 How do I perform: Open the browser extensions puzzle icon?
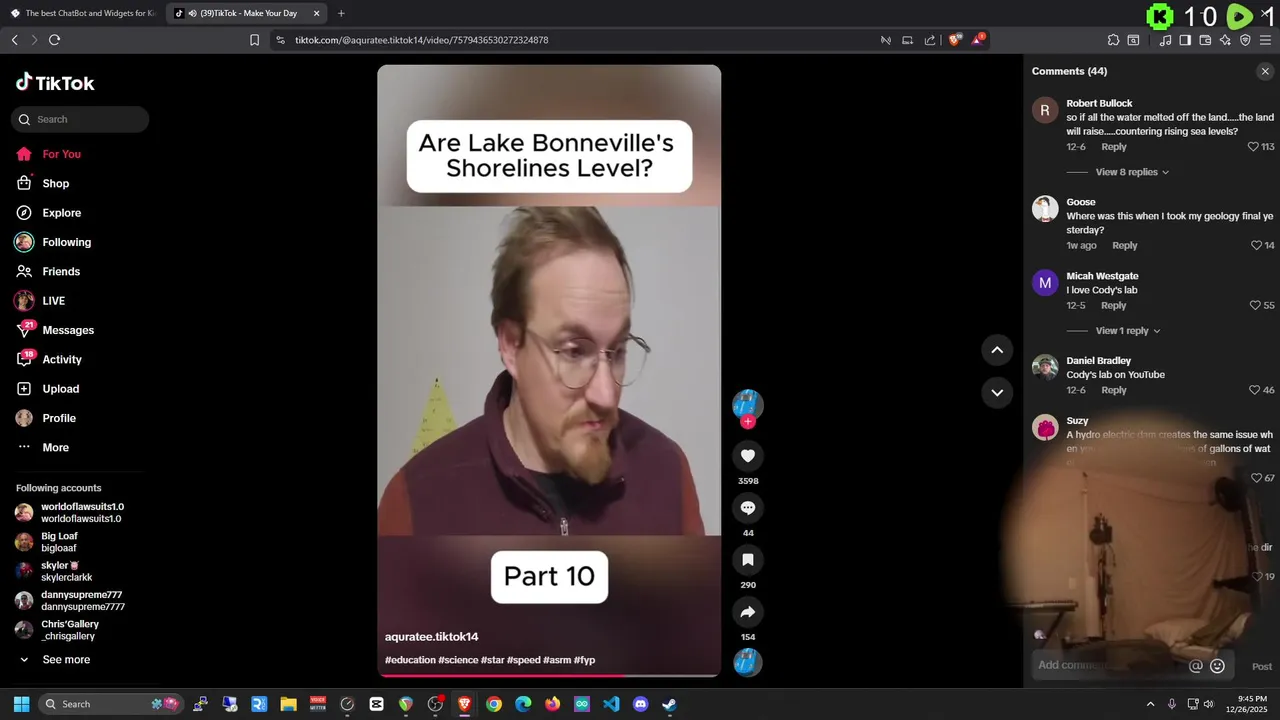1113,40
